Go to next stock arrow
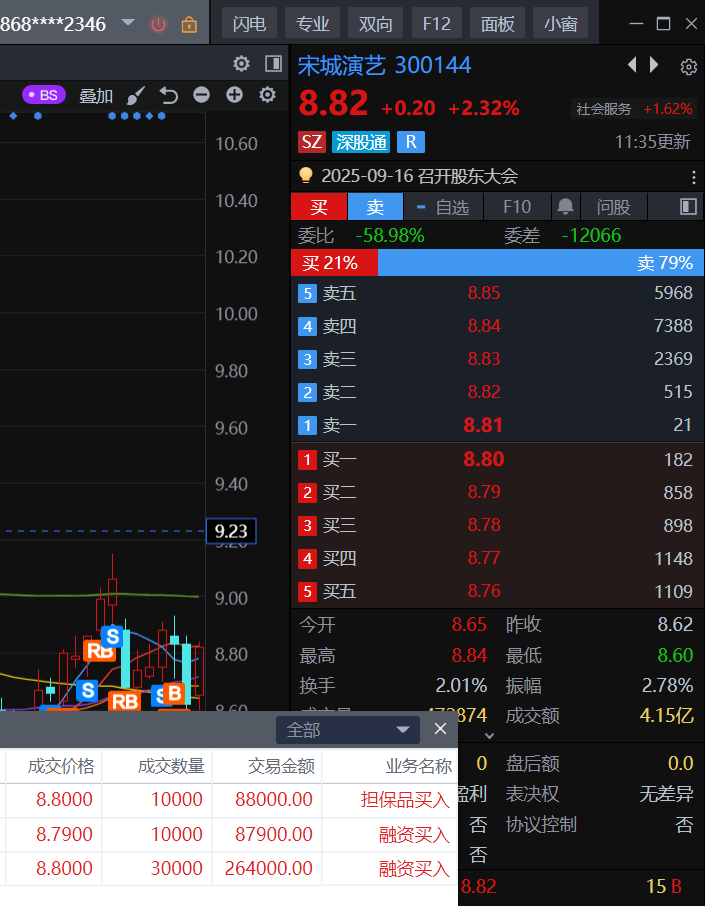This screenshot has height=906, width=705. pyautogui.click(x=654, y=64)
